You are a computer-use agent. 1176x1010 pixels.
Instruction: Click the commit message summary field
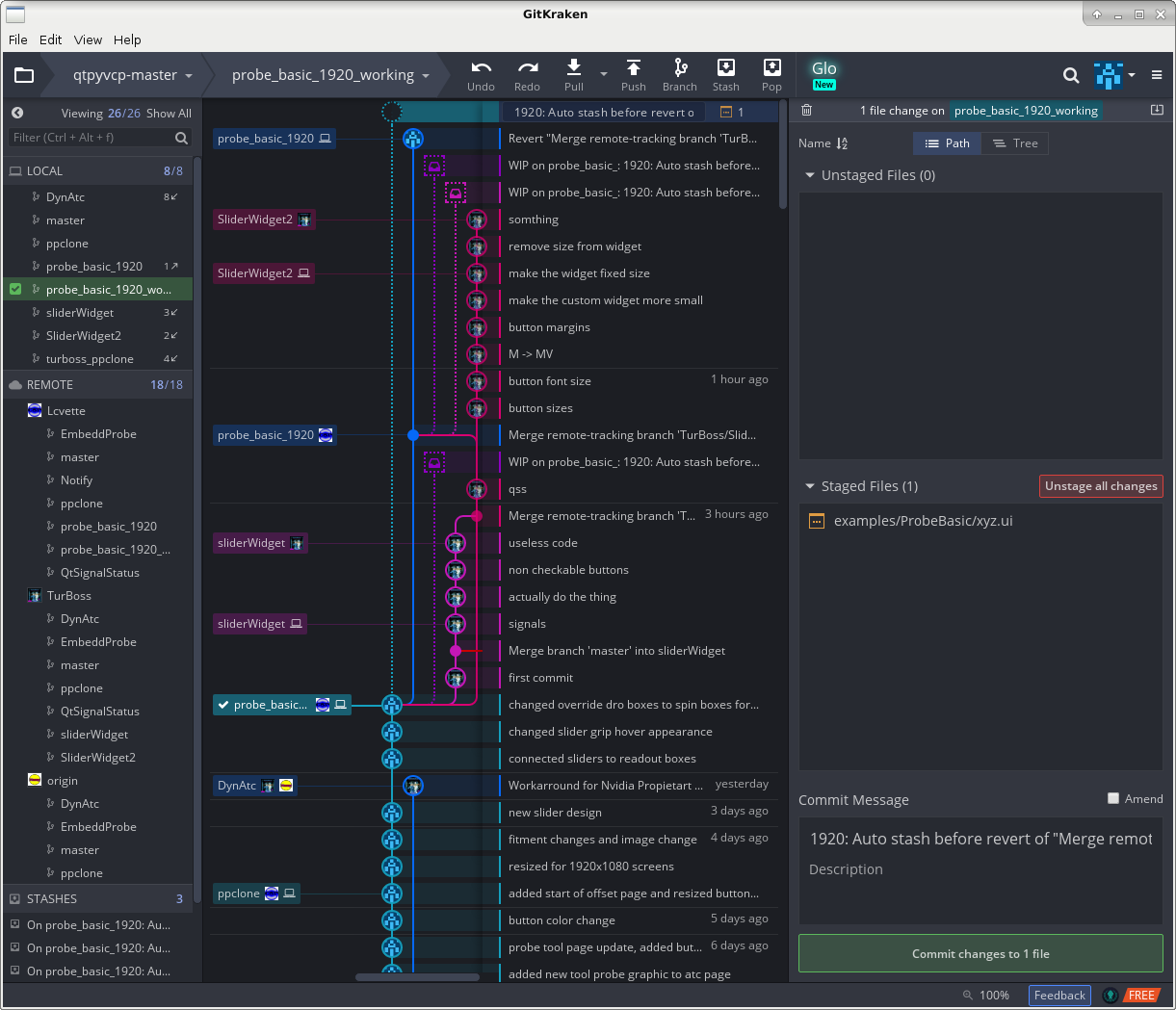click(980, 840)
